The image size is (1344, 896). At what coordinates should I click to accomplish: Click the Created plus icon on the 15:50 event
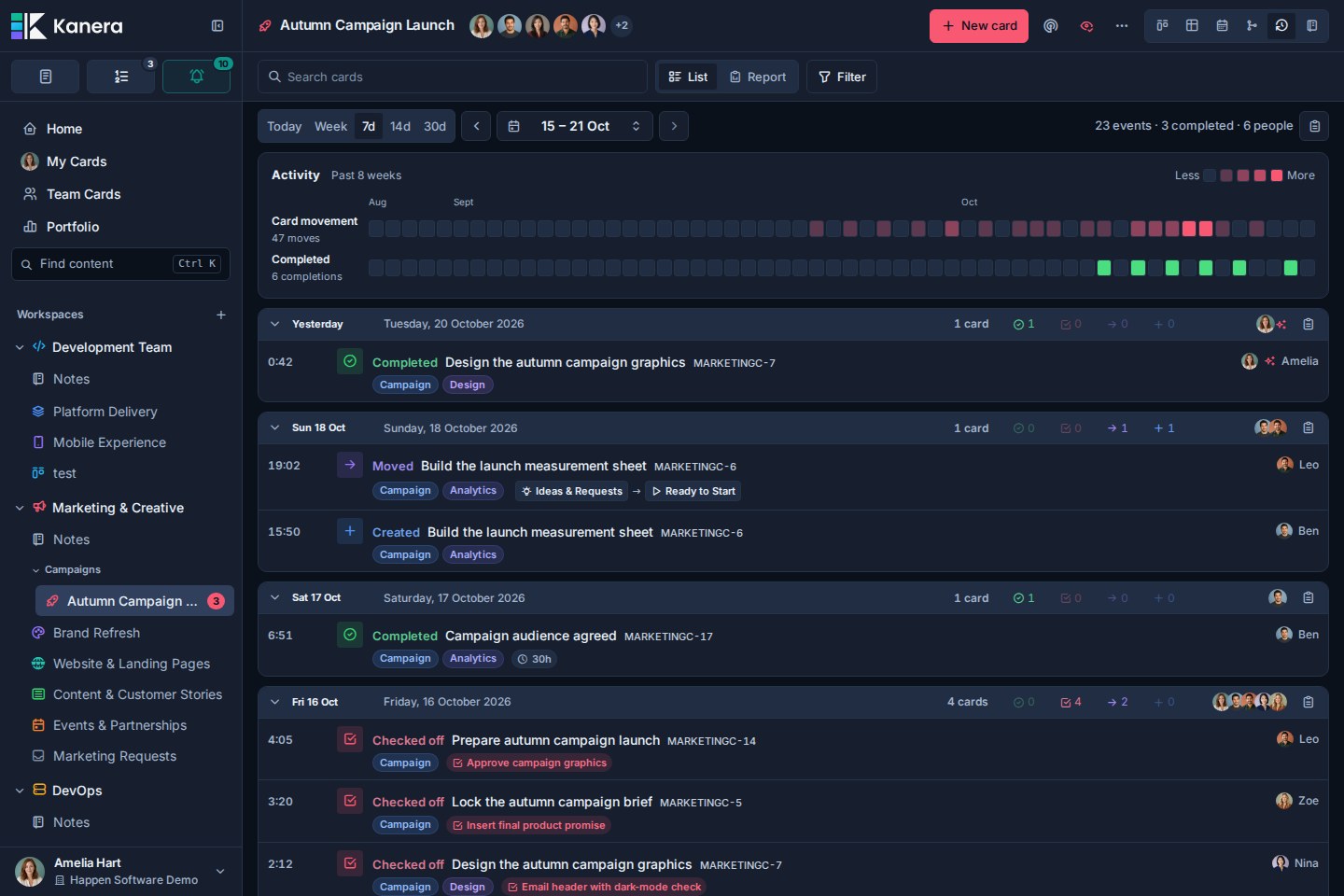350,531
